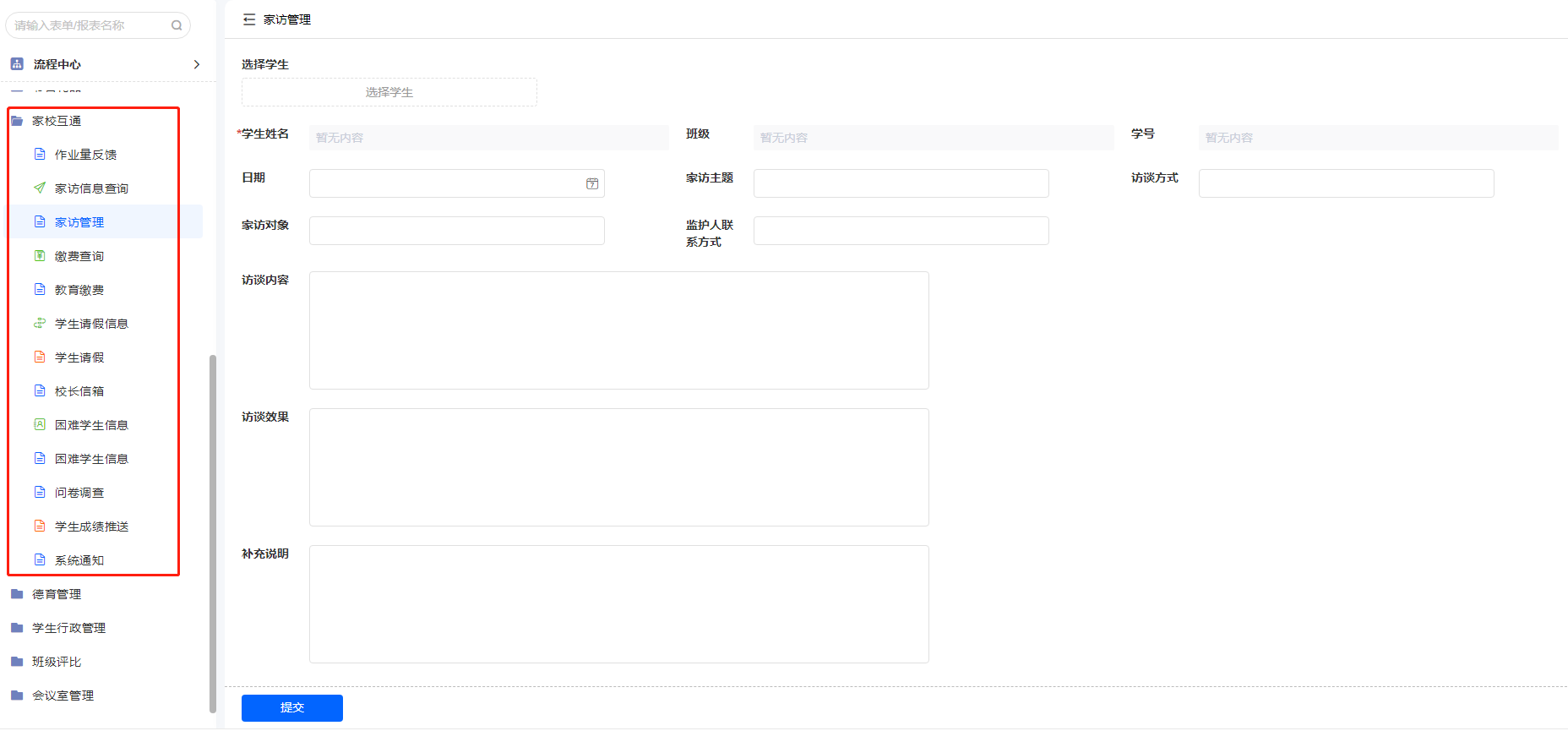The width and height of the screenshot is (1568, 731).
Task: Click the green 困难学生信息 report icon
Action: (x=40, y=424)
